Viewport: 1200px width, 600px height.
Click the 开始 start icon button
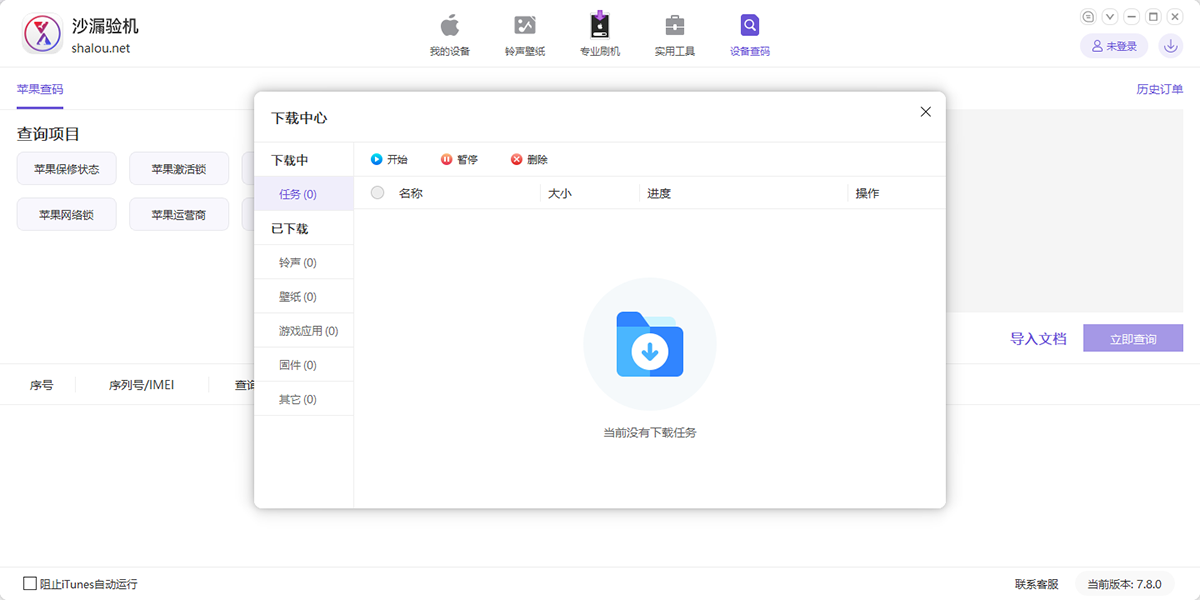(x=389, y=159)
